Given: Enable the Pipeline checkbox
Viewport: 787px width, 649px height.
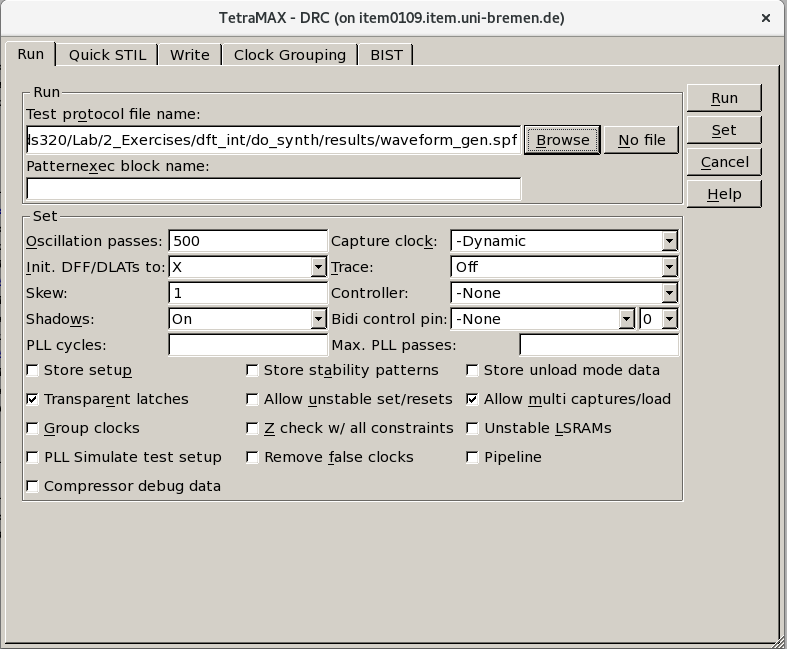Looking at the screenshot, I should tap(472, 458).
